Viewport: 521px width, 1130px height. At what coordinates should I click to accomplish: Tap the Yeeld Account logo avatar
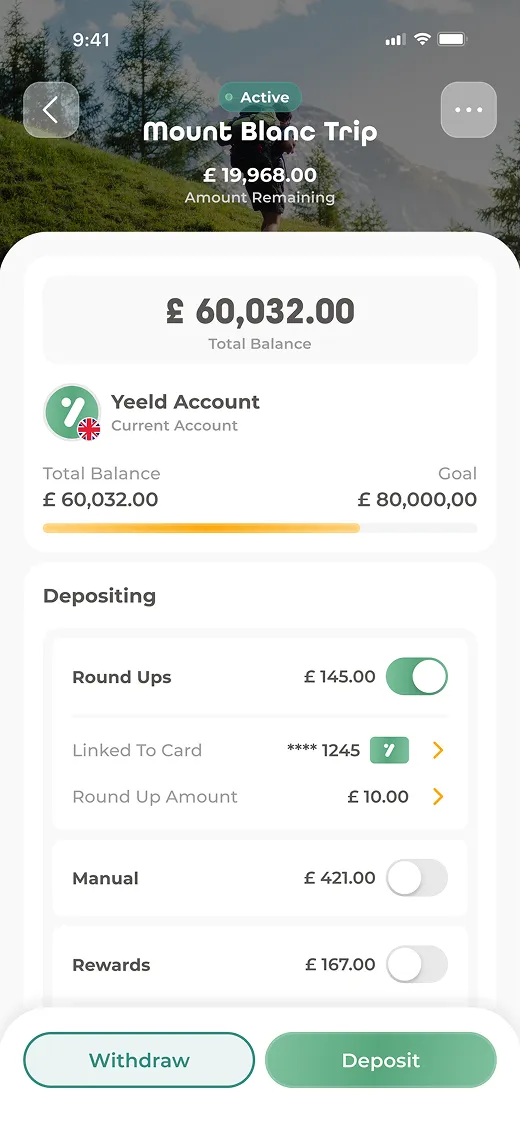72,412
